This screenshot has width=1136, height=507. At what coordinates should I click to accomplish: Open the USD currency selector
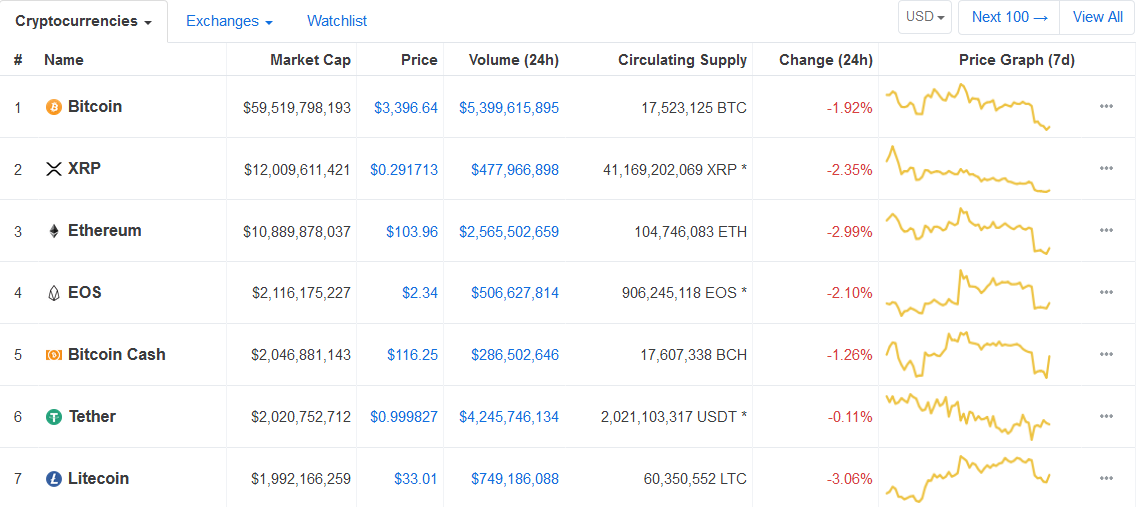click(924, 17)
